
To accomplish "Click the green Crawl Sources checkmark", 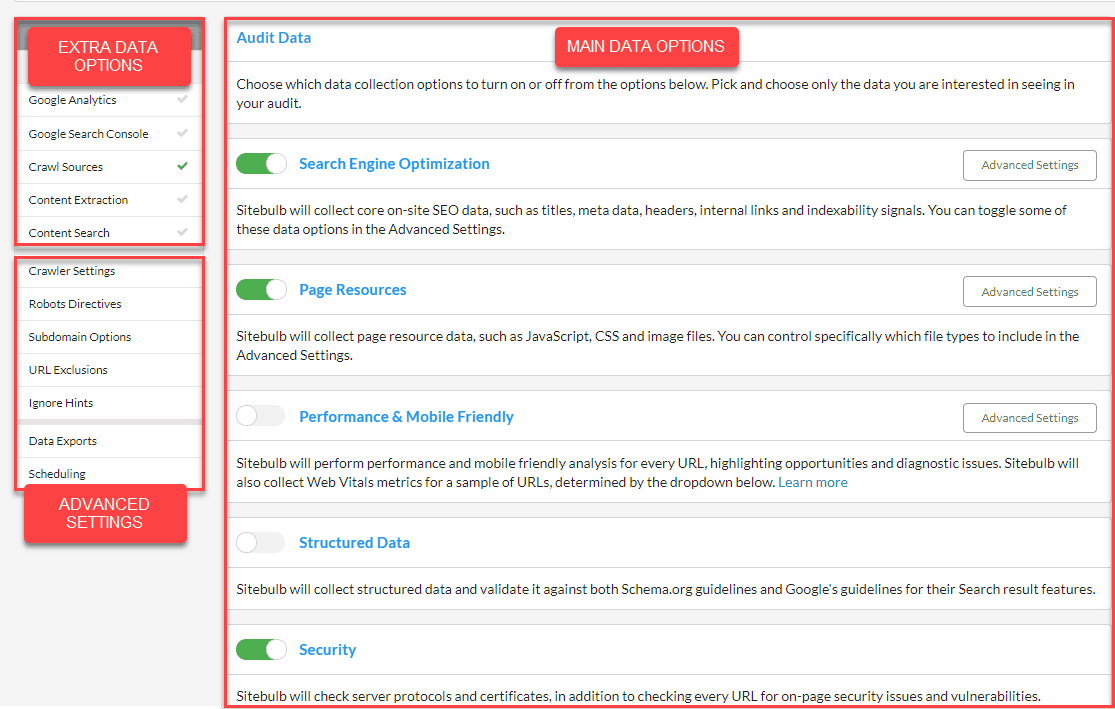I will [x=183, y=166].
